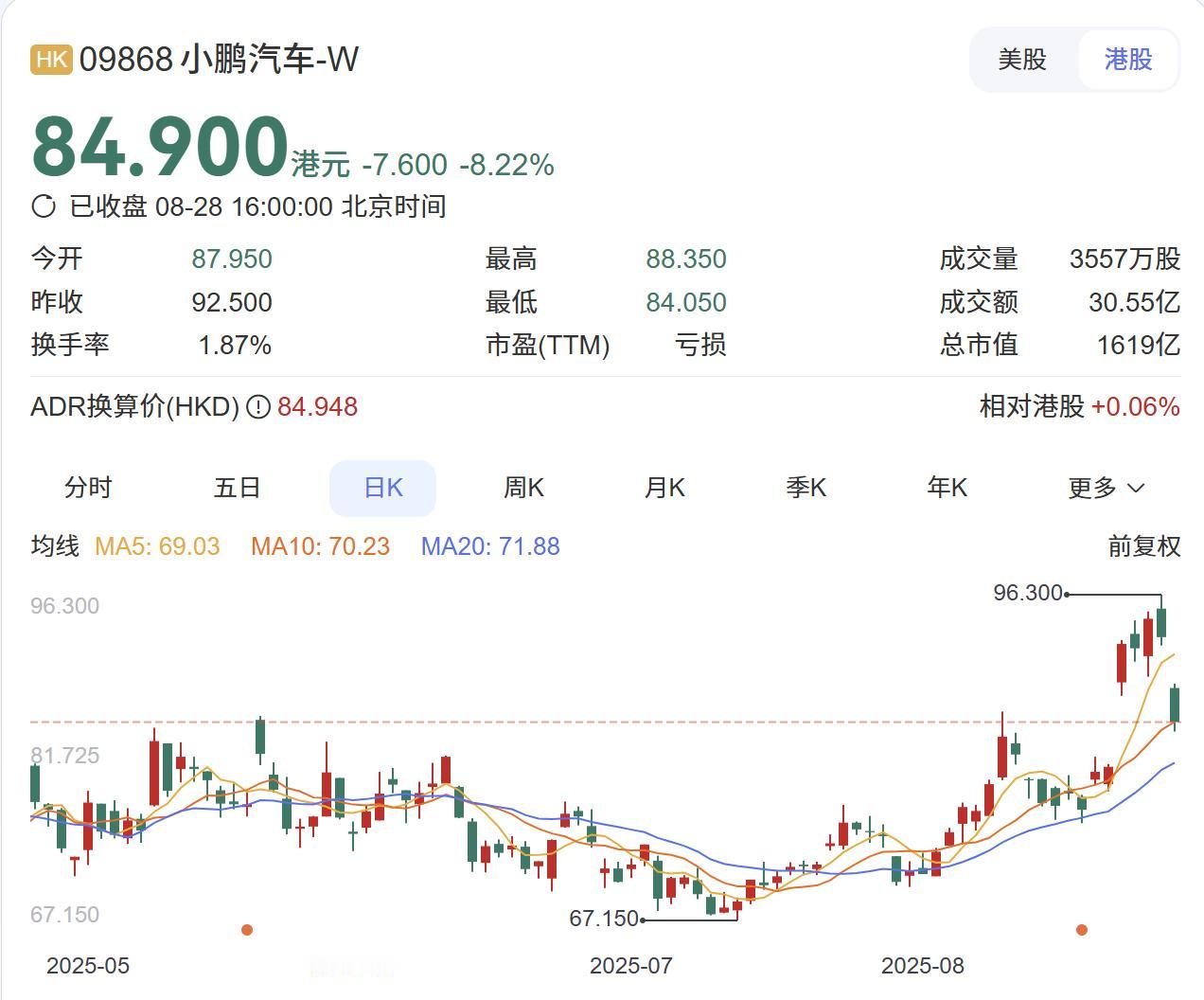Click the HK market badge icon

click(51, 60)
